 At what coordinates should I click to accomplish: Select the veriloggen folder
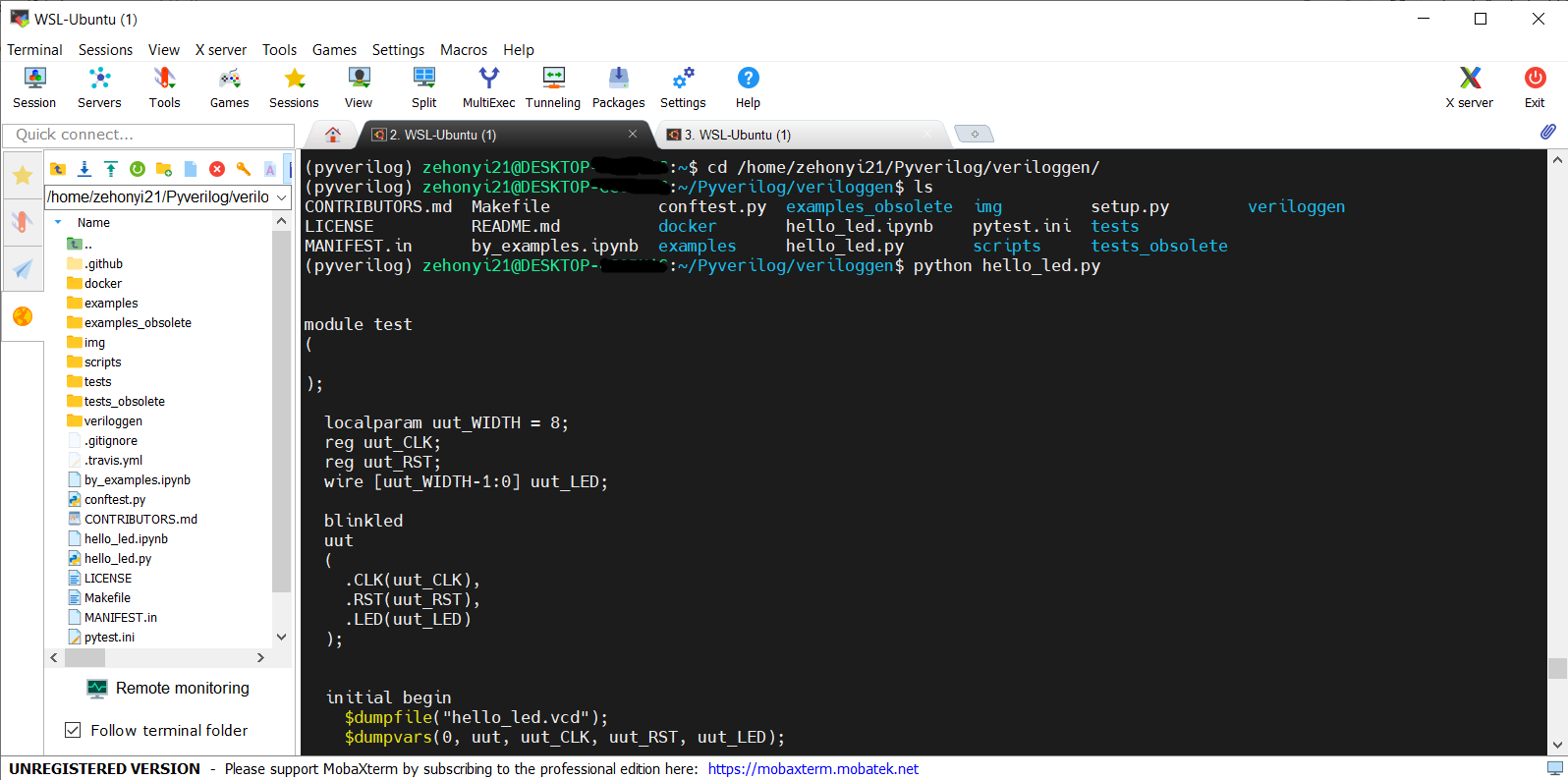[x=113, y=420]
